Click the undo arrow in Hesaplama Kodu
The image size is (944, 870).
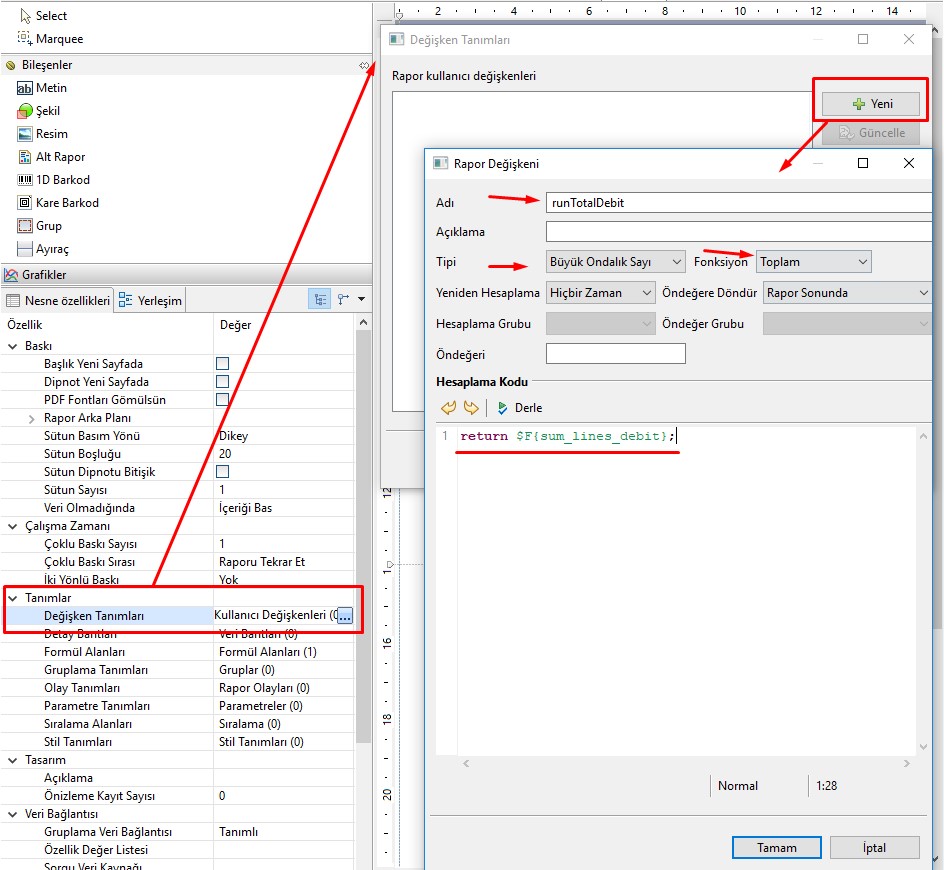pos(448,408)
